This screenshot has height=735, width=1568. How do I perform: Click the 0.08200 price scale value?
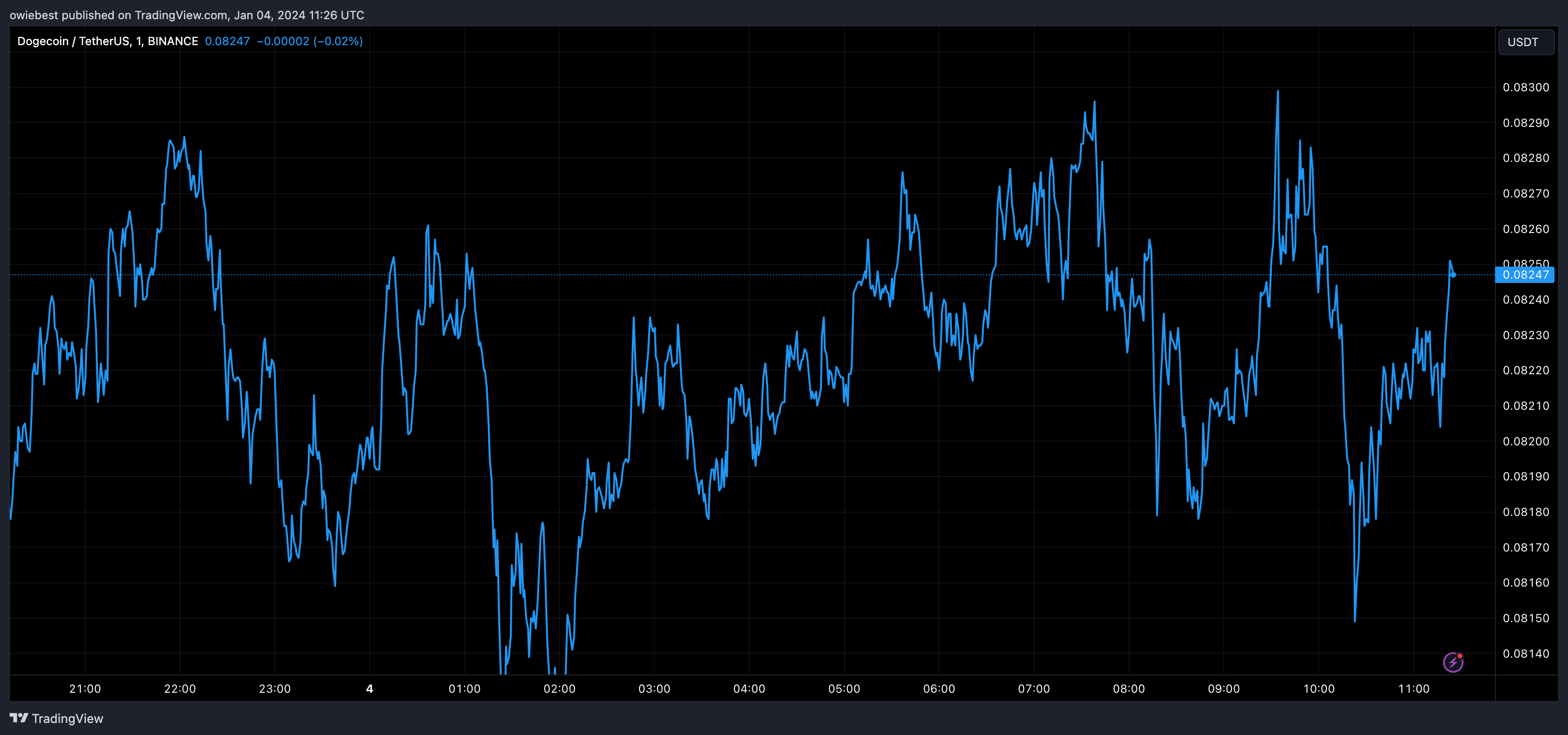(x=1525, y=441)
